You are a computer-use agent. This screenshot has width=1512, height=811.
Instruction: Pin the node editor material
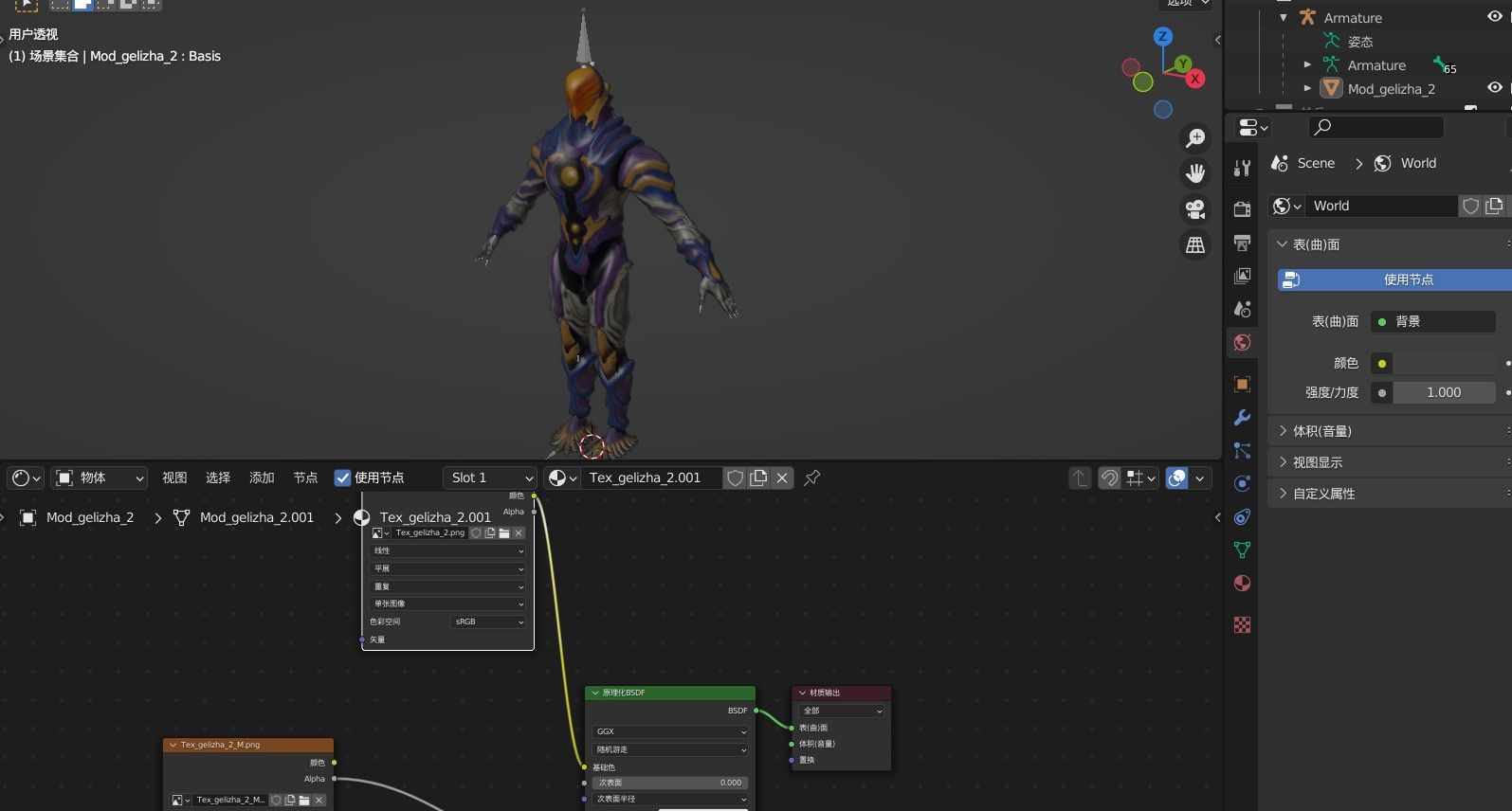pos(812,478)
